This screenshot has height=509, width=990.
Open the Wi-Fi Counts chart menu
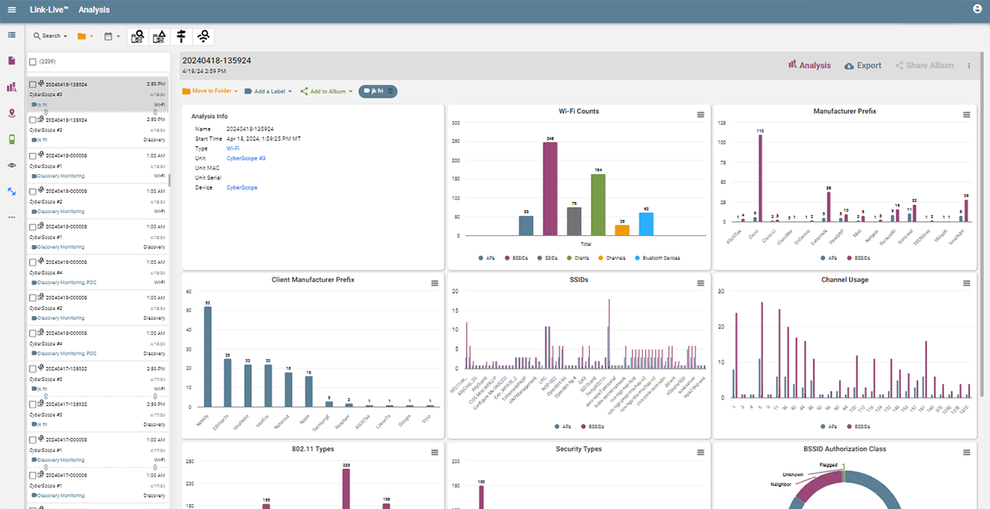tap(701, 115)
